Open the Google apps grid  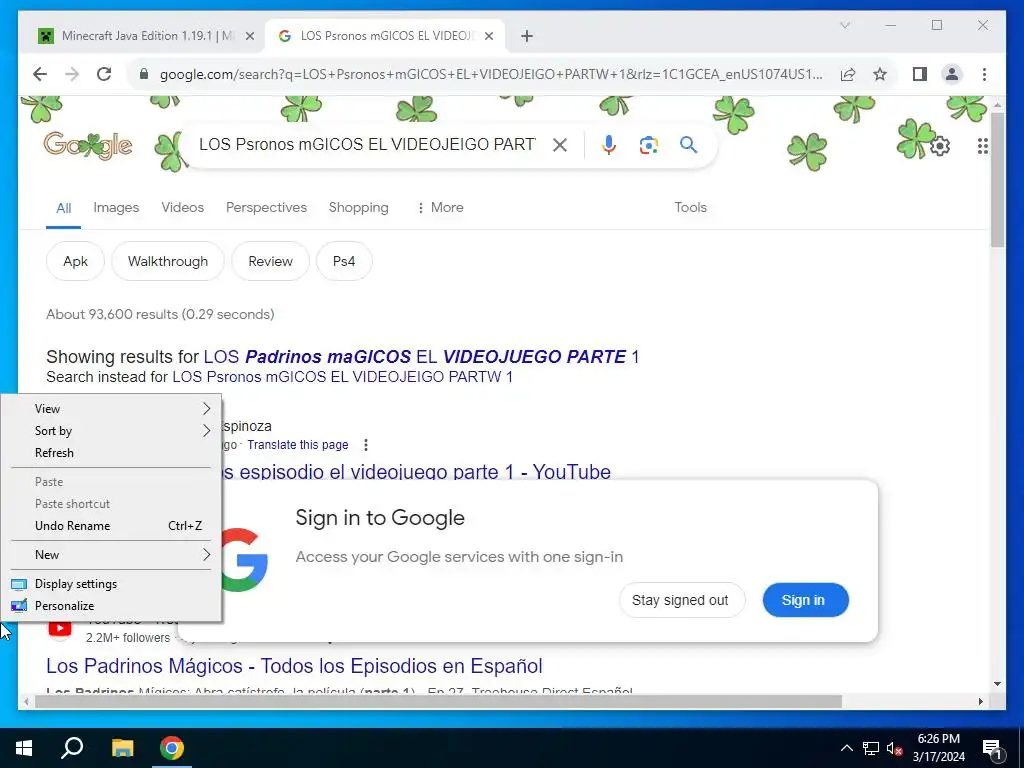982,146
